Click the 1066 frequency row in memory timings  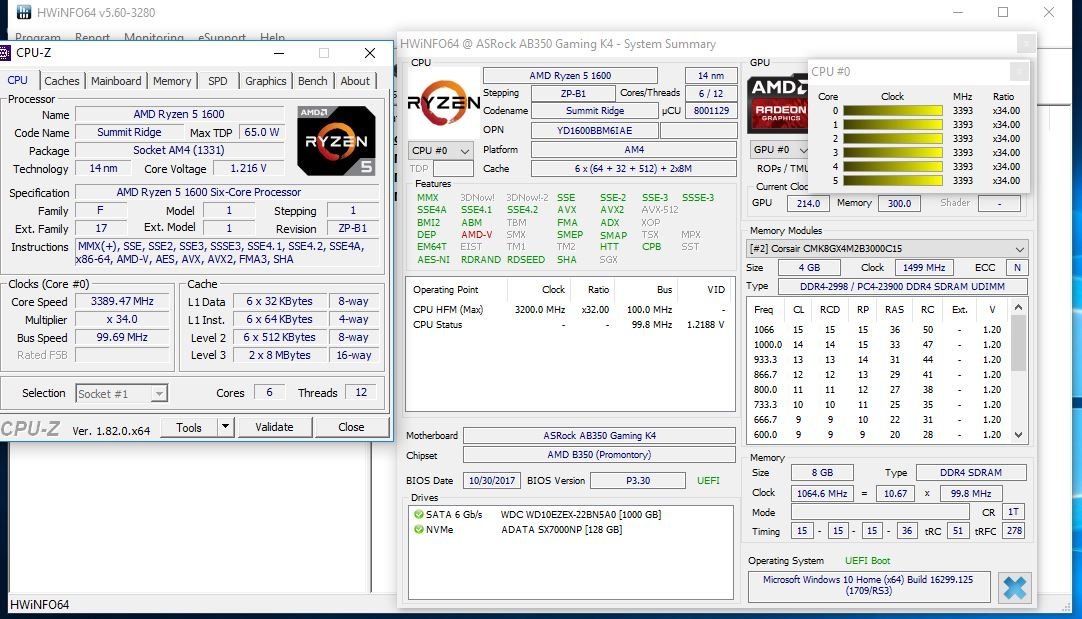click(x=877, y=330)
